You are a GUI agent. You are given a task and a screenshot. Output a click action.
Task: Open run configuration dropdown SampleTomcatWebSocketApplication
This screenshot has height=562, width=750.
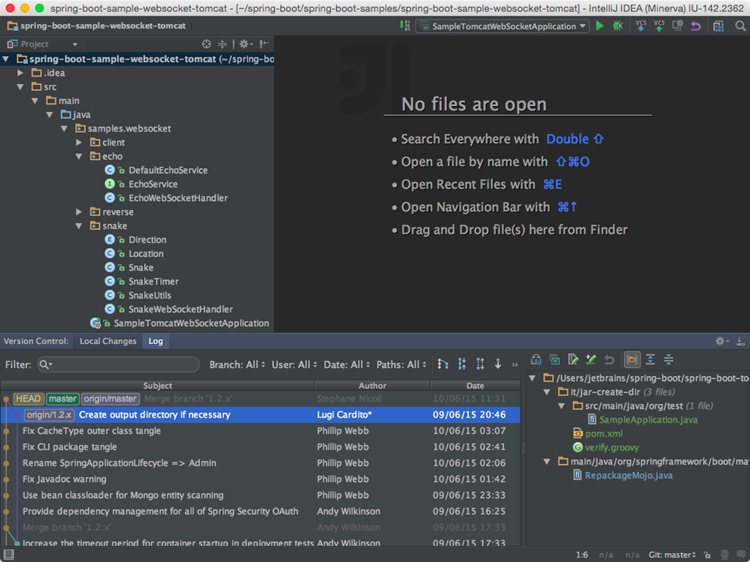[x=502, y=26]
